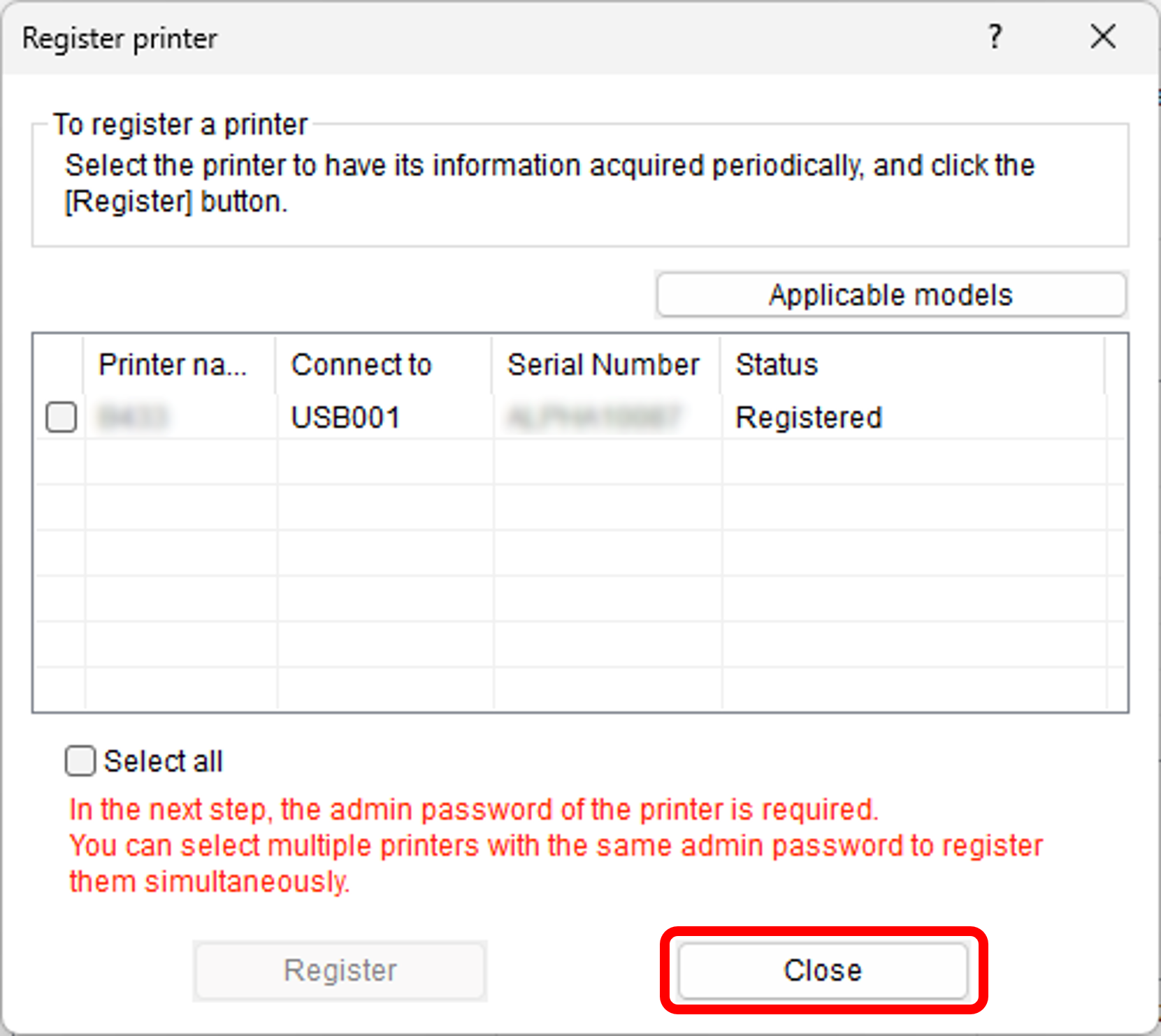Click the blurred serial number cell
Image resolution: width=1161 pixels, height=1036 pixels.
(x=593, y=418)
